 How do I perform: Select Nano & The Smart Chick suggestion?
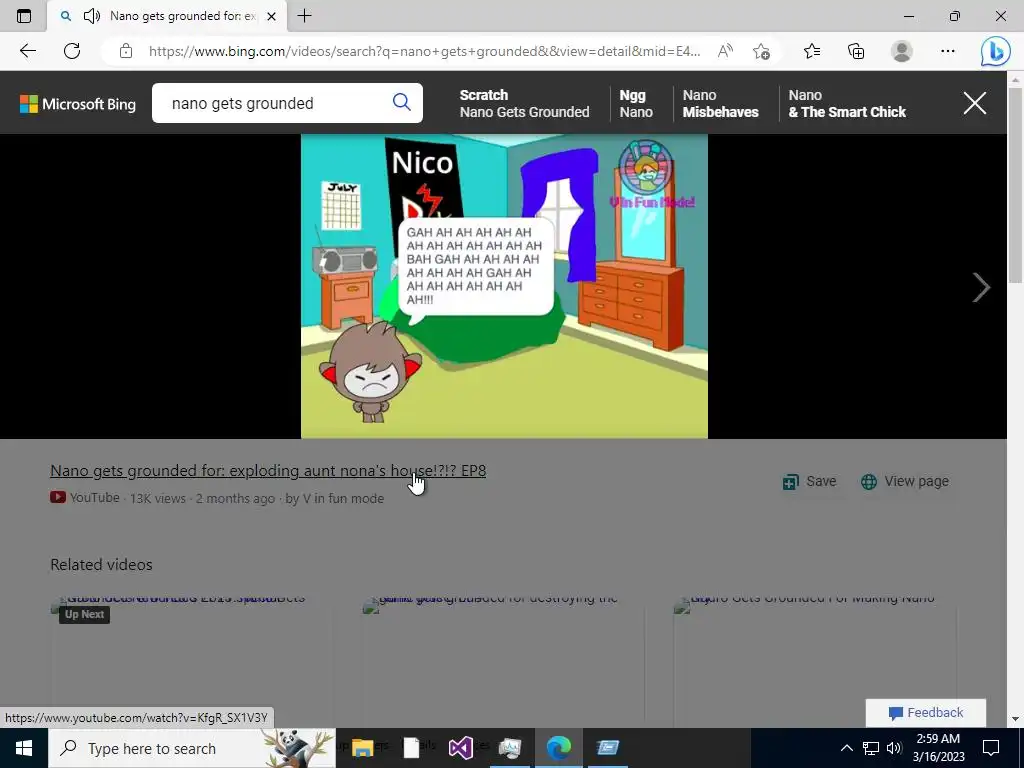tap(847, 103)
